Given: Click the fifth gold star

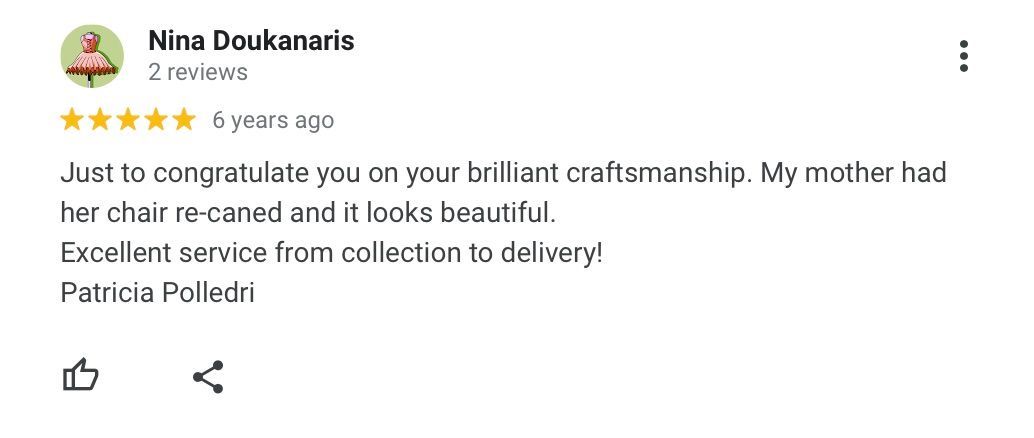Looking at the screenshot, I should [184, 121].
